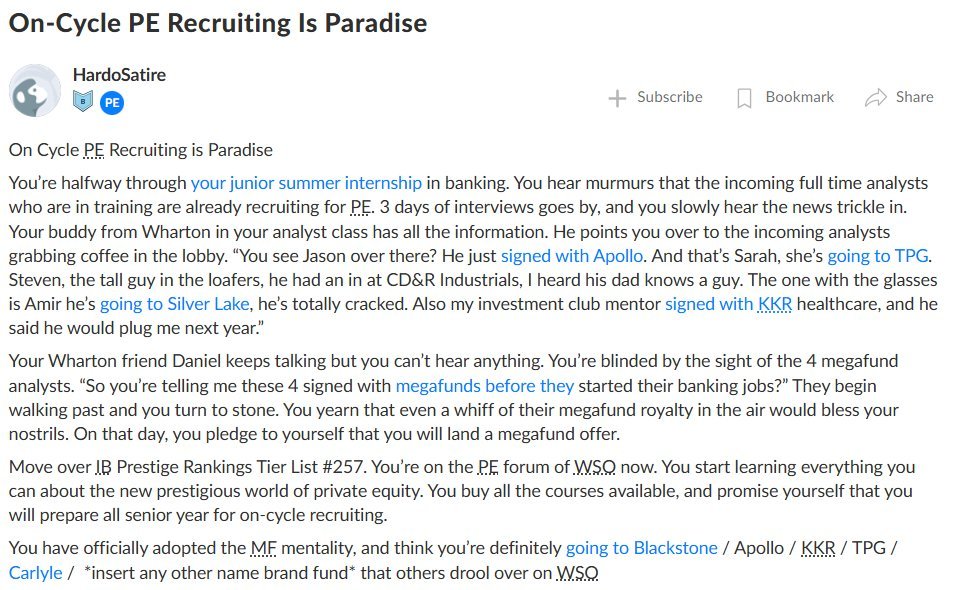Open the "going to TPG" link

[x=880, y=254]
